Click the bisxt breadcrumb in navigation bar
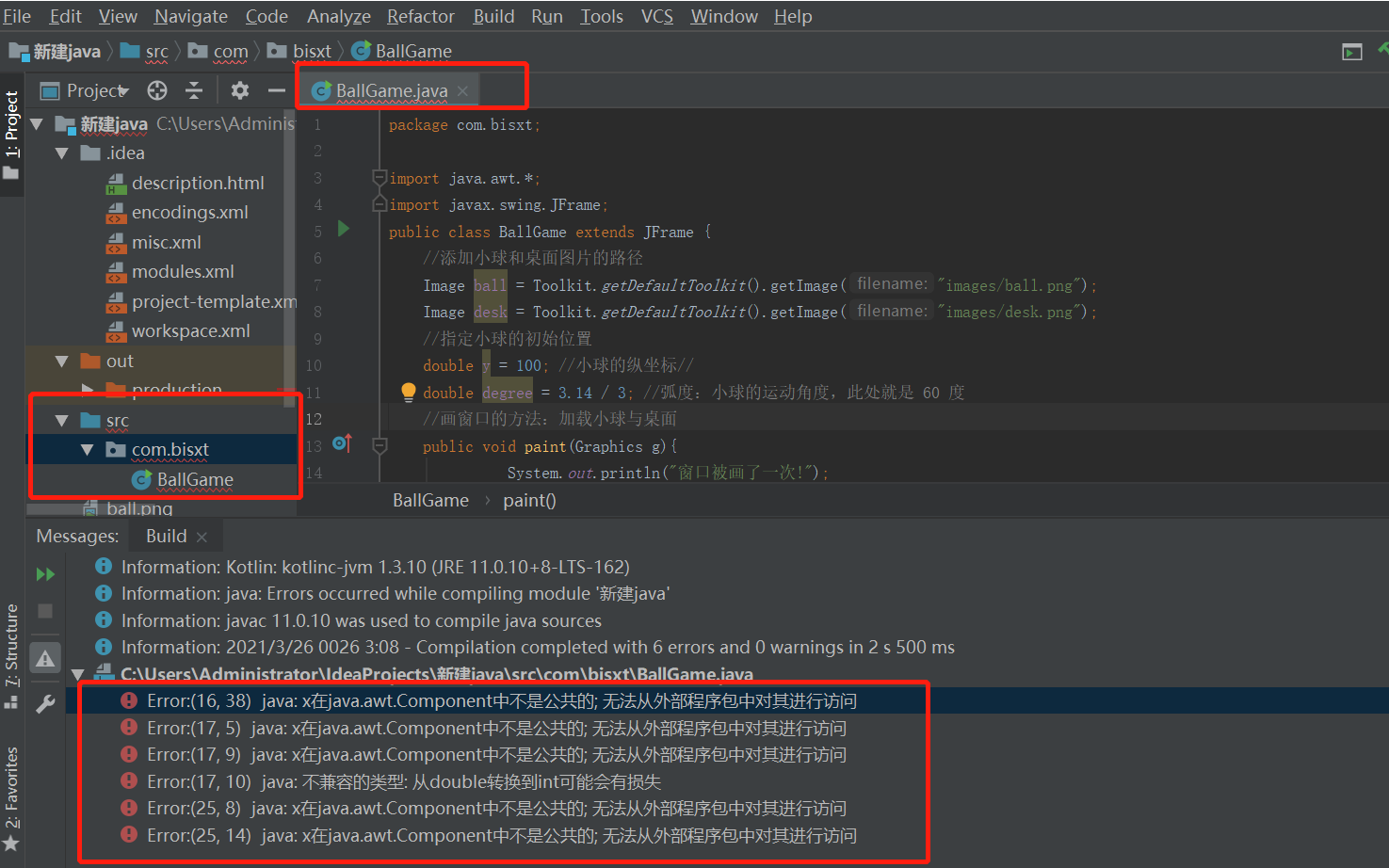The height and width of the screenshot is (868, 1389). point(299,51)
